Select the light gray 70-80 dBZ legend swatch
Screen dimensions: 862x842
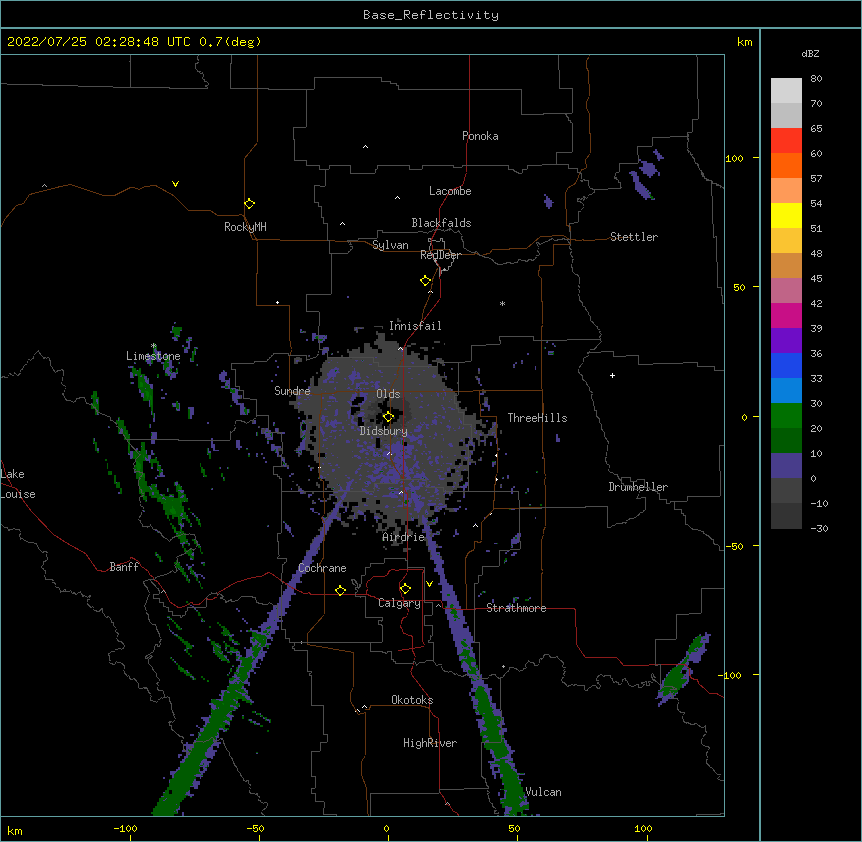pos(786,91)
